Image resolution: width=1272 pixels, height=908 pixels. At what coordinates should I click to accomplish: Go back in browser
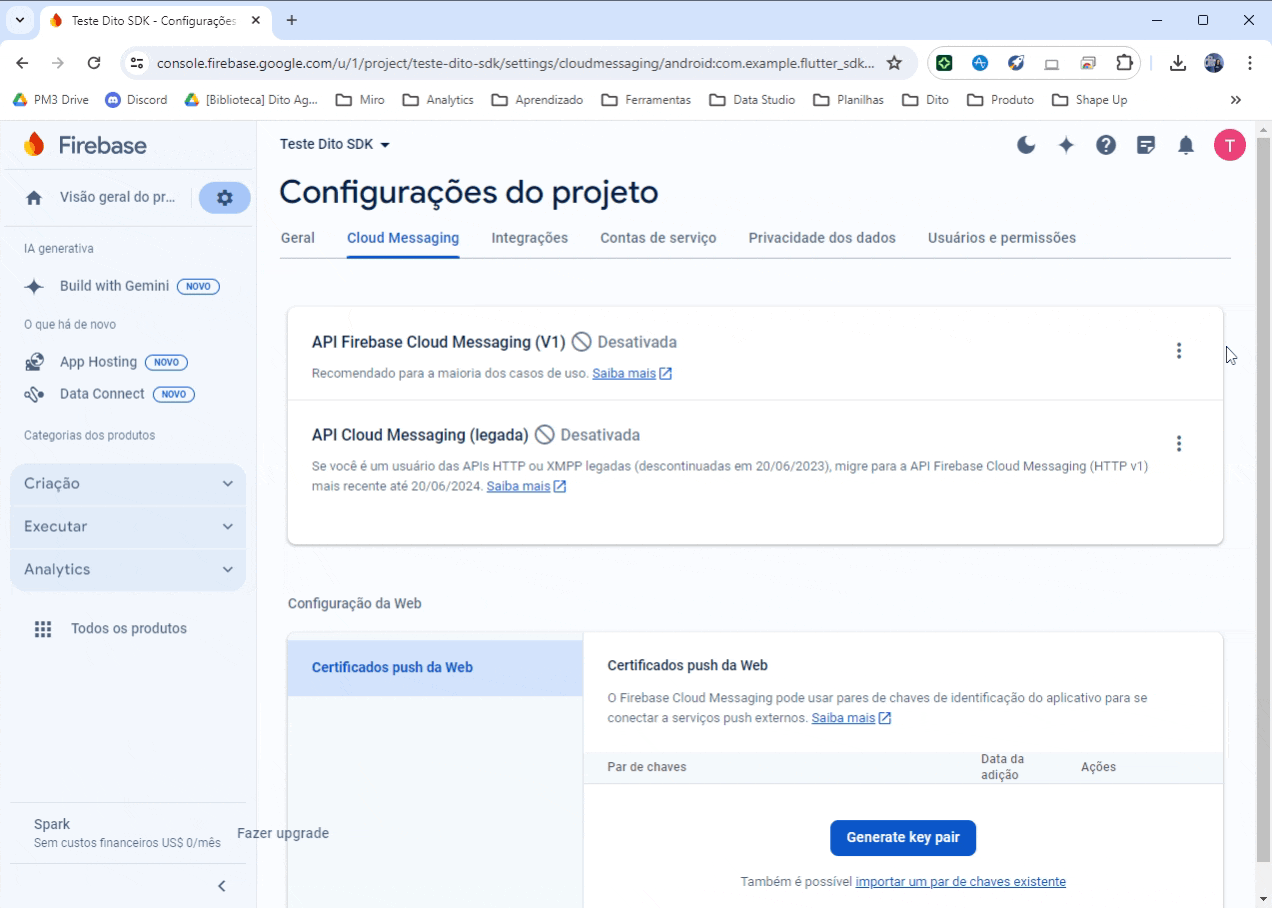point(22,63)
